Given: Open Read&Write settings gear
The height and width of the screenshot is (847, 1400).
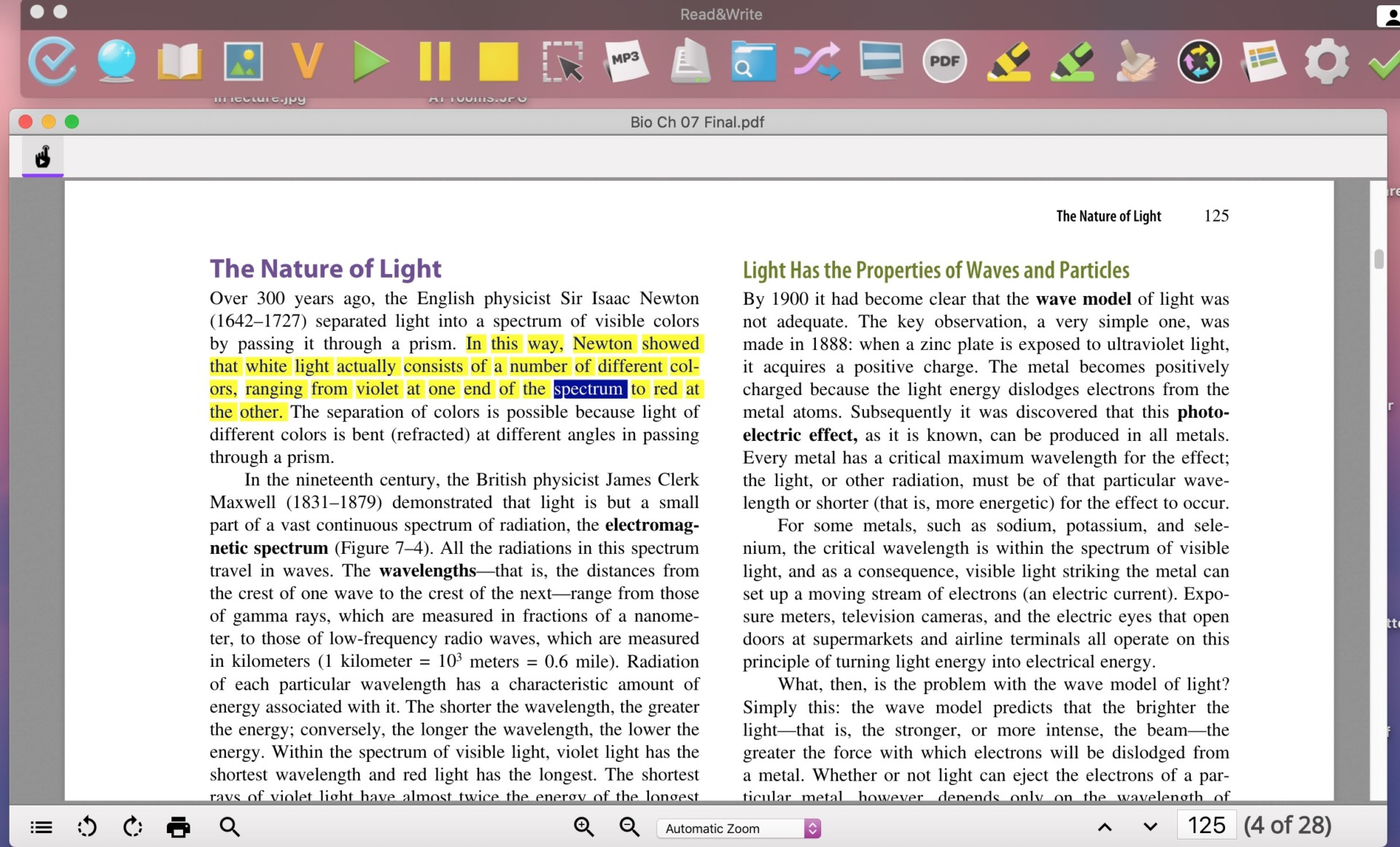Looking at the screenshot, I should click(1326, 61).
